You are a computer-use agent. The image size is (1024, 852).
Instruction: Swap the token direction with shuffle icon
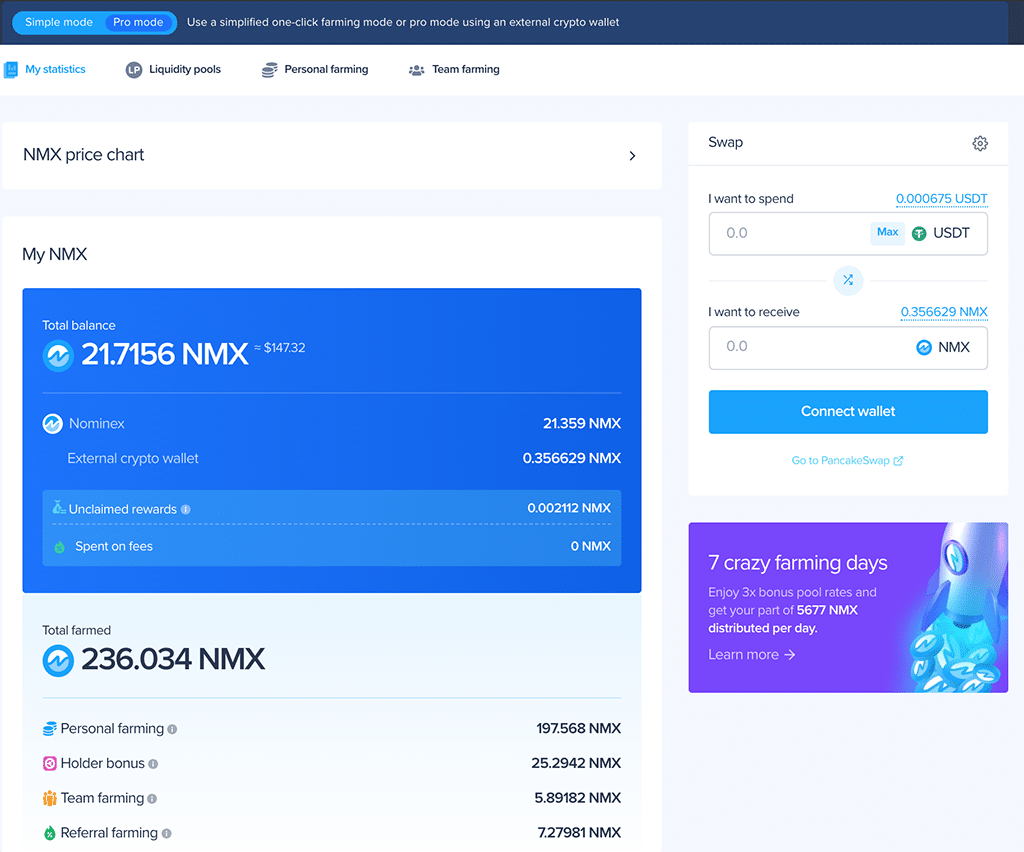(848, 281)
